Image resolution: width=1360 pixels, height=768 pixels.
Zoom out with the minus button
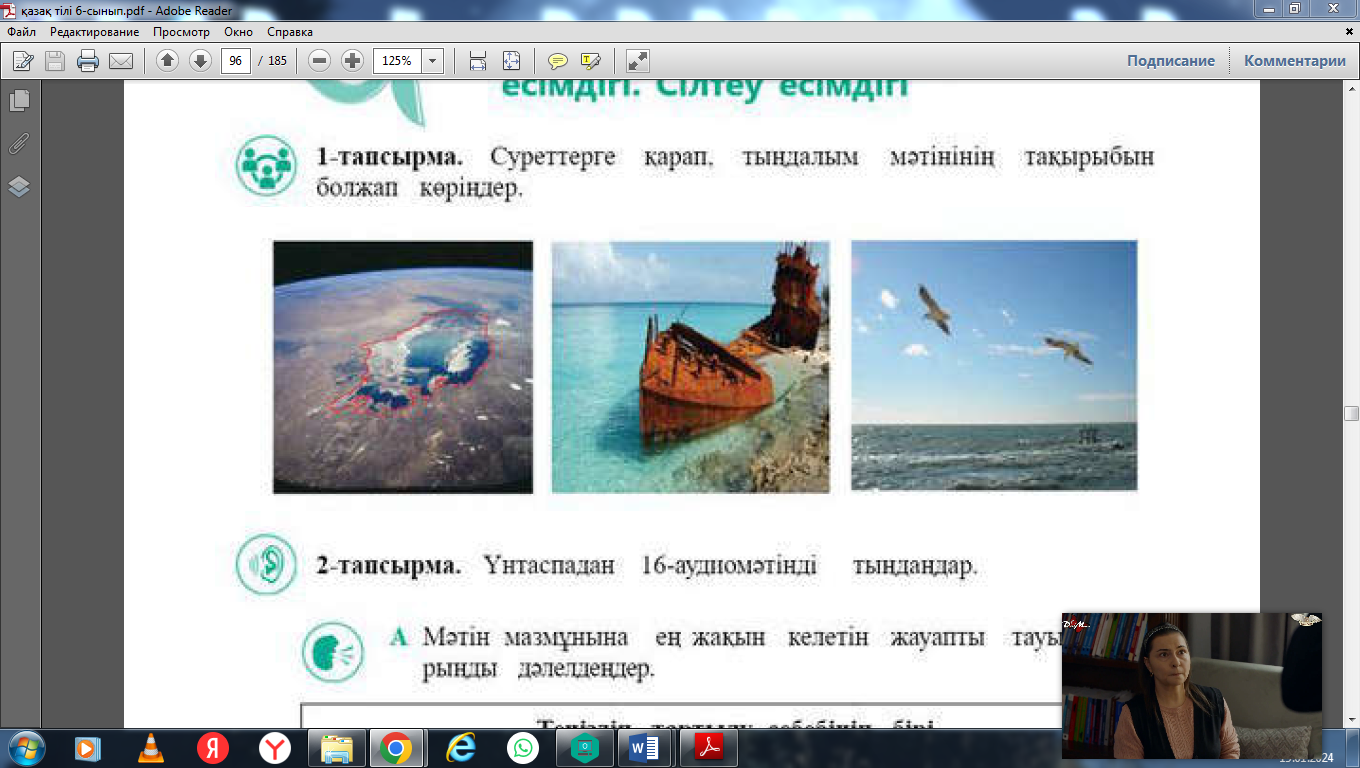click(320, 61)
